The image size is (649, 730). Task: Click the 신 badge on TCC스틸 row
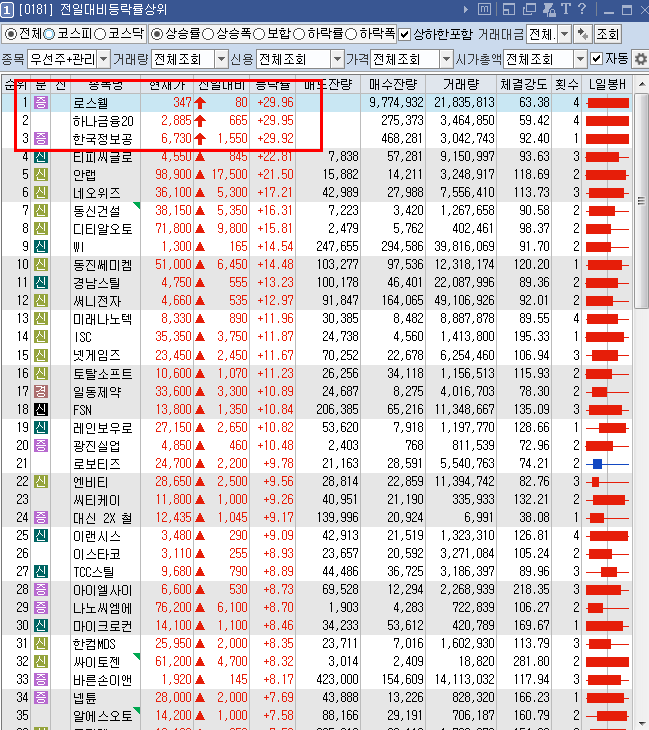click(x=41, y=571)
